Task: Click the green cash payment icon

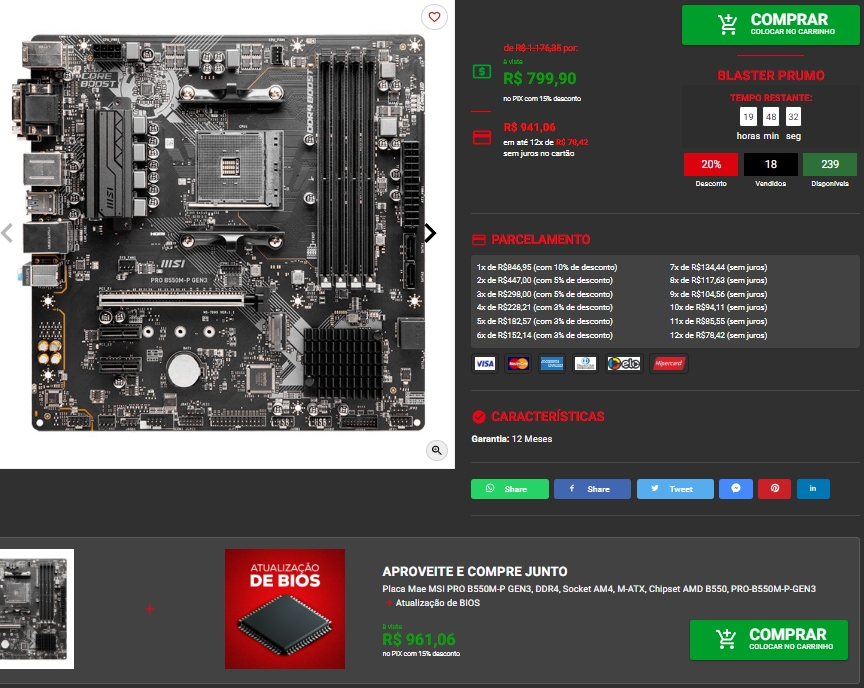Action: 482,72
